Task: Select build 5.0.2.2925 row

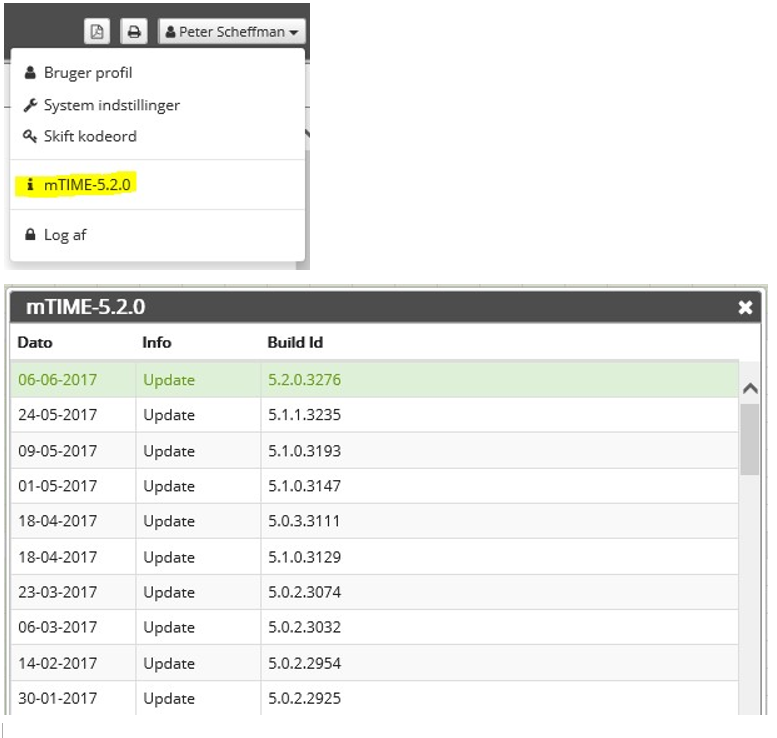Action: click(304, 698)
